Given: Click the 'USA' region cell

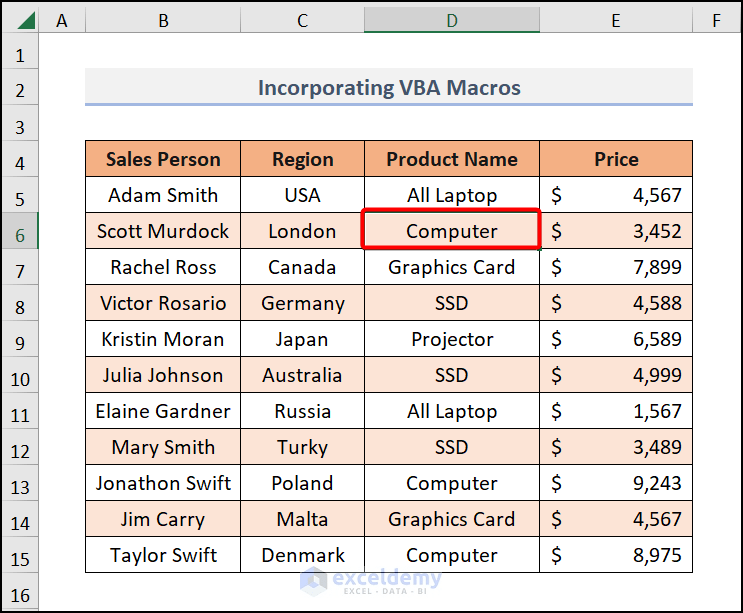Looking at the screenshot, I should click(x=302, y=195).
